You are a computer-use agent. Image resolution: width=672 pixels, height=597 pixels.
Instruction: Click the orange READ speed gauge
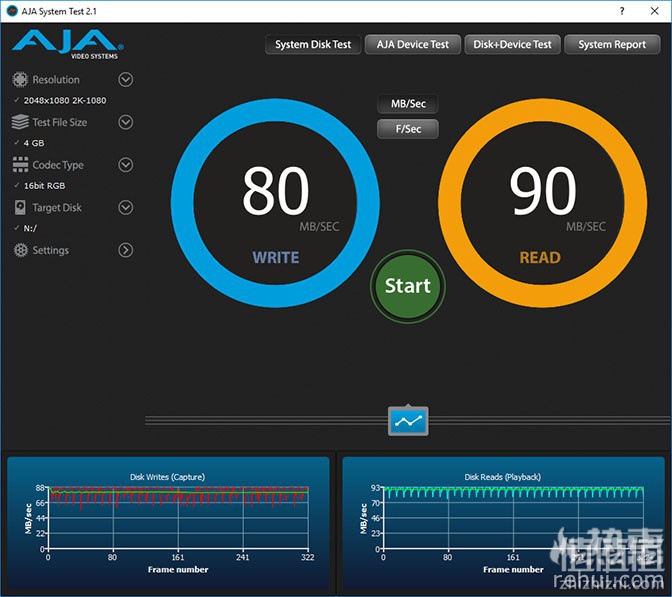543,203
